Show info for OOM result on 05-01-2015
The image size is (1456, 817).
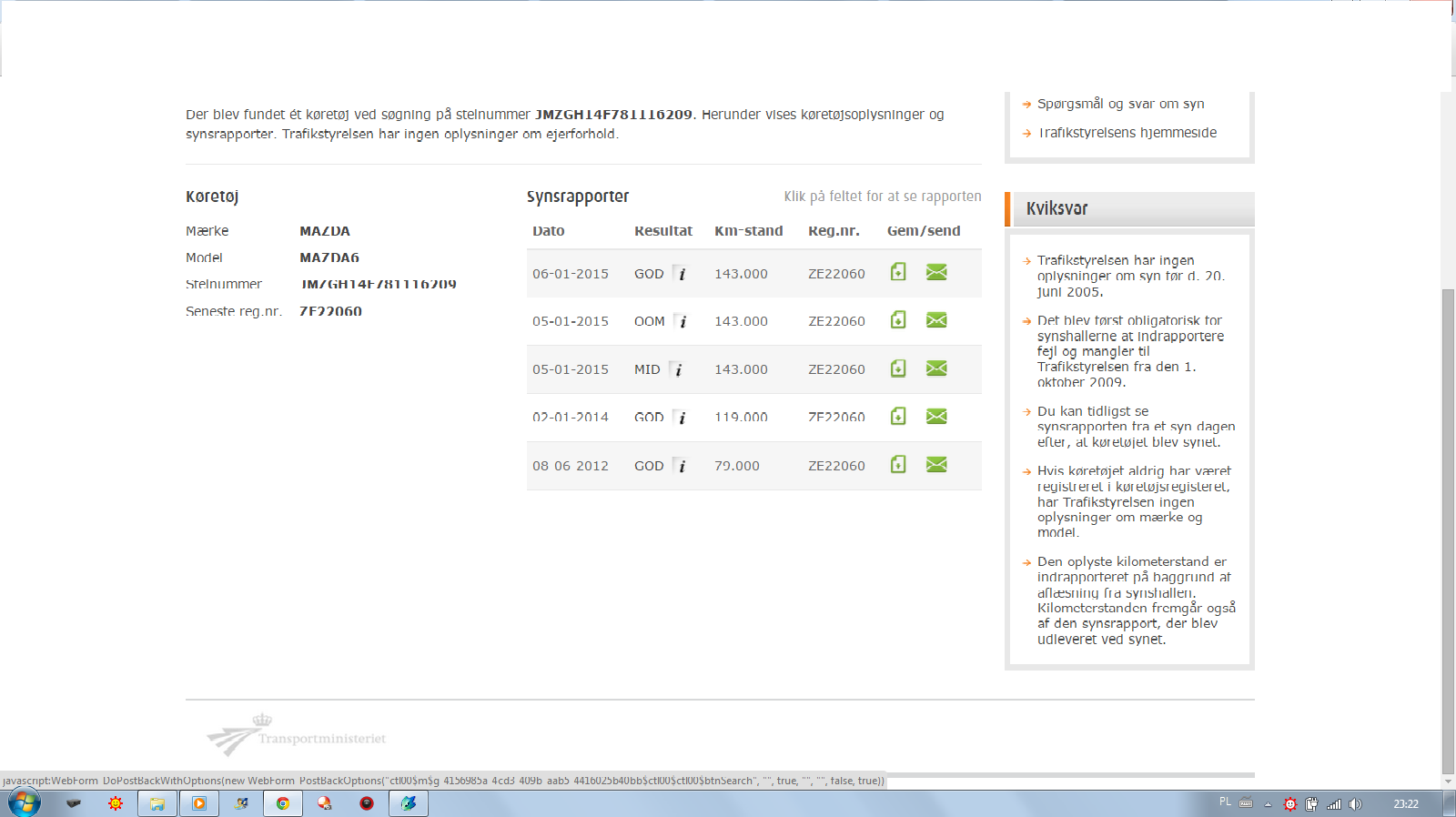(x=682, y=321)
